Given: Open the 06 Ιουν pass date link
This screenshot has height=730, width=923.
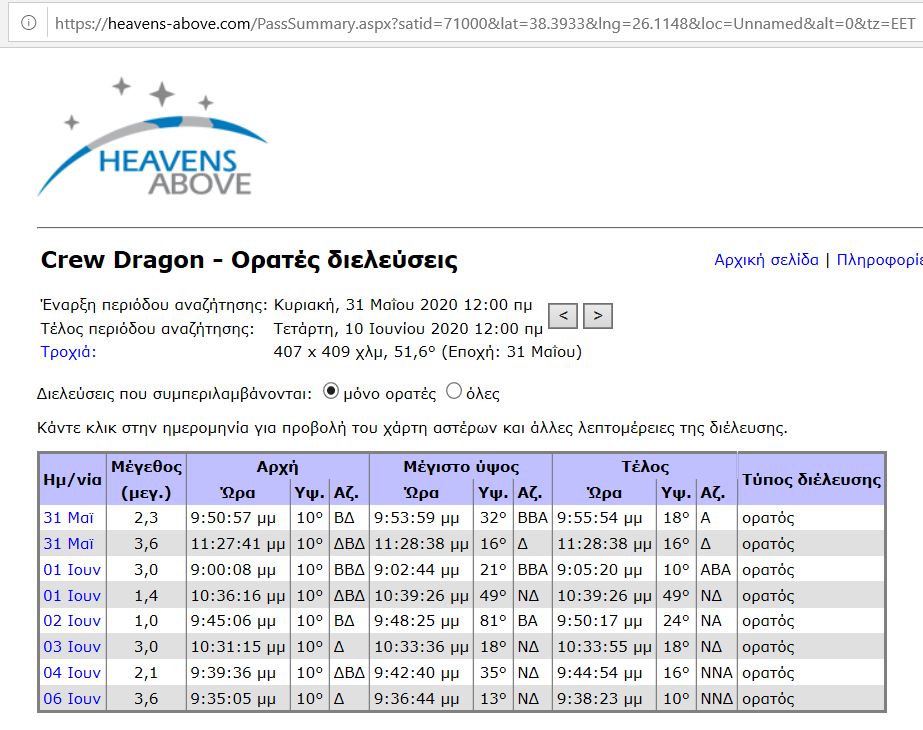Looking at the screenshot, I should pos(71,699).
